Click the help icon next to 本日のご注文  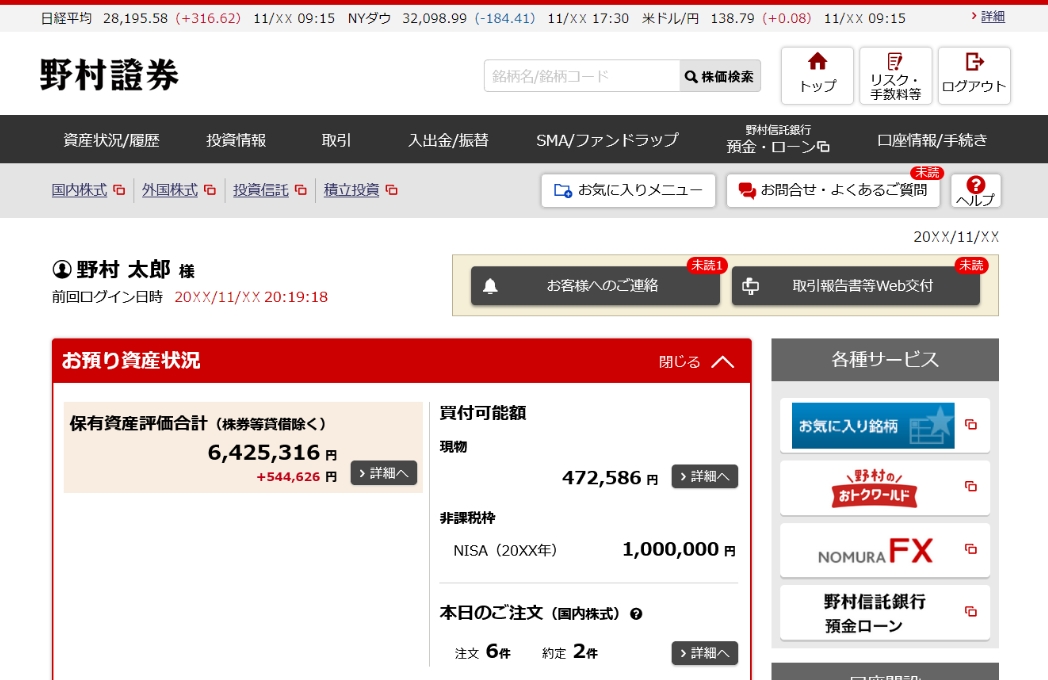(636, 614)
